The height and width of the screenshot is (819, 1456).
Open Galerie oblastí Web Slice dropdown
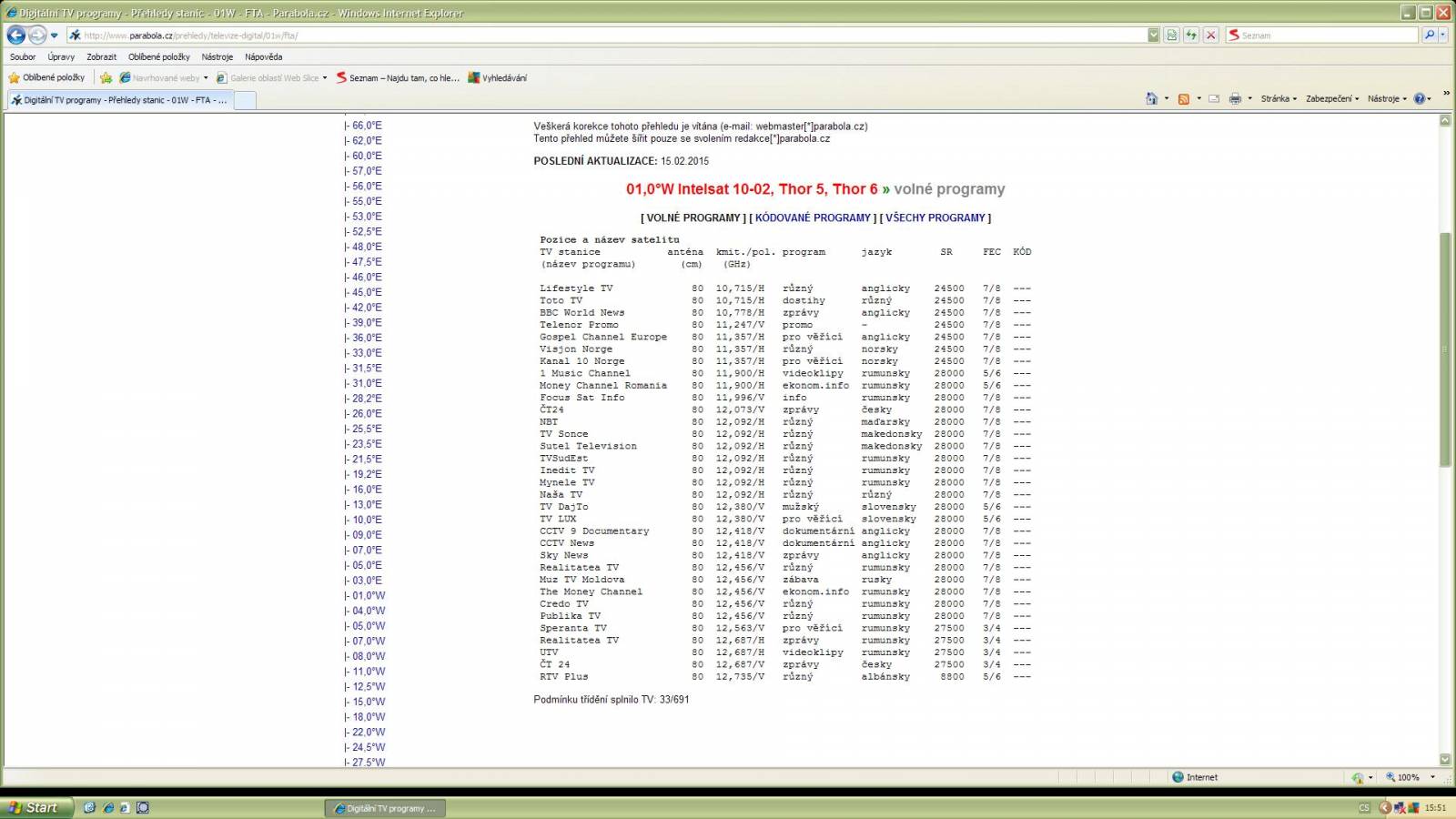(272, 77)
